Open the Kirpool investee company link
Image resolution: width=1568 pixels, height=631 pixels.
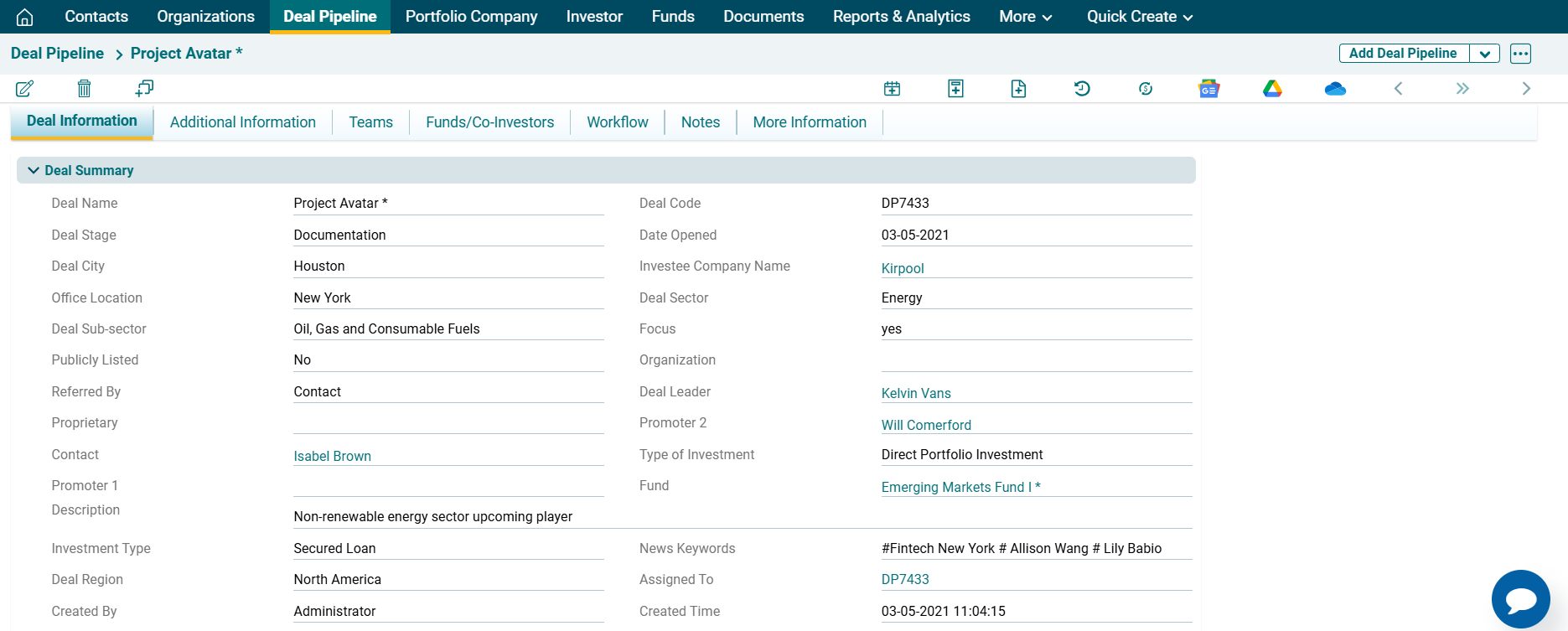(902, 268)
